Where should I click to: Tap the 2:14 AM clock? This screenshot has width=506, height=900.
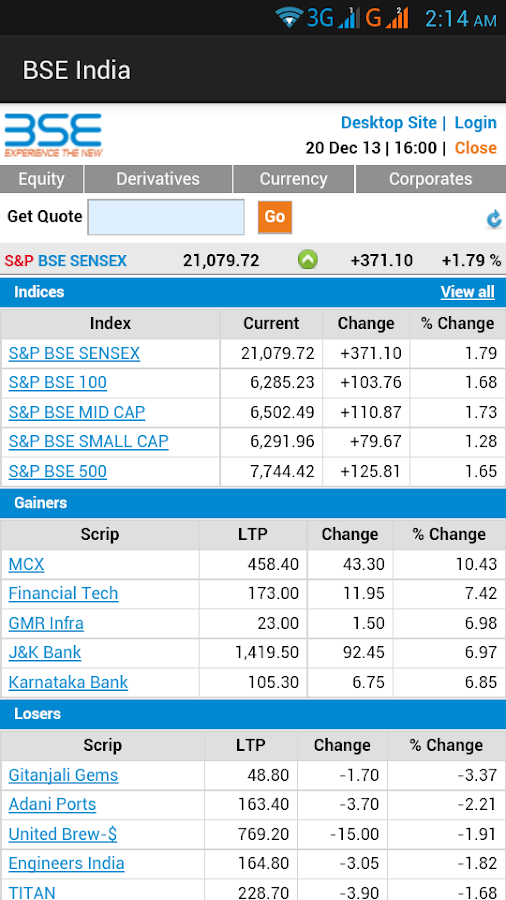pos(461,19)
